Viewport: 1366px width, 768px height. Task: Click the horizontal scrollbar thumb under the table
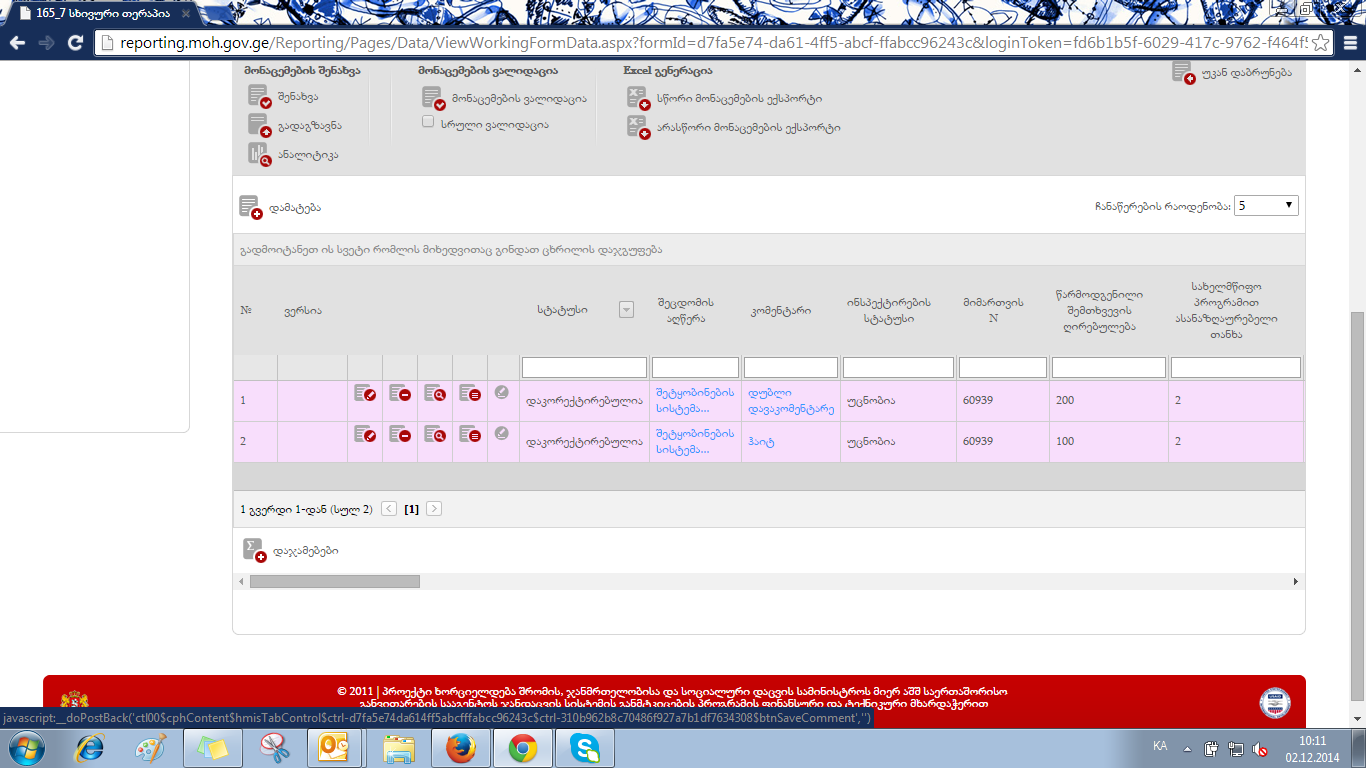pyautogui.click(x=334, y=581)
